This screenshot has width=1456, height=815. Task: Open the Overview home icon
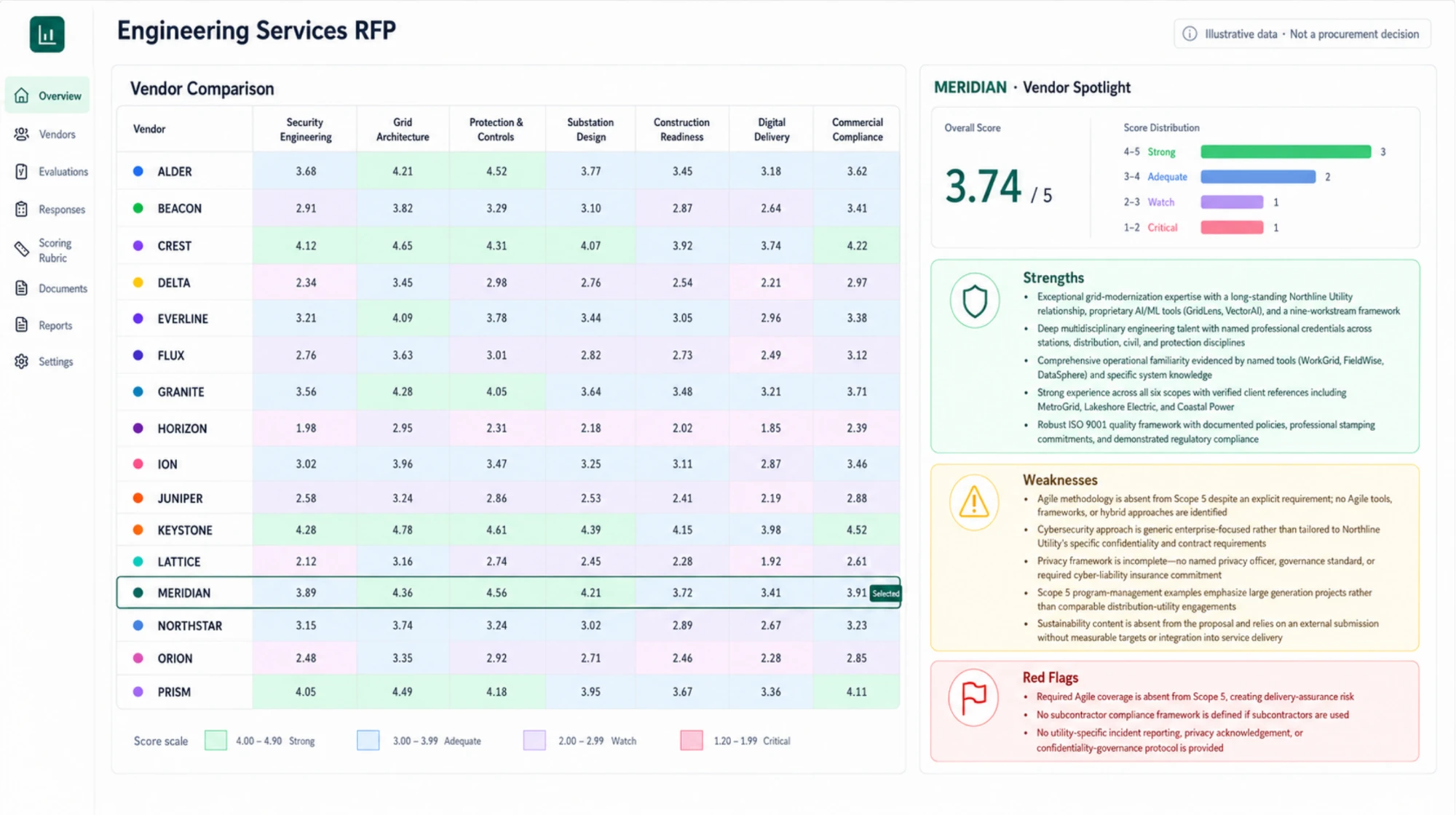(x=22, y=95)
